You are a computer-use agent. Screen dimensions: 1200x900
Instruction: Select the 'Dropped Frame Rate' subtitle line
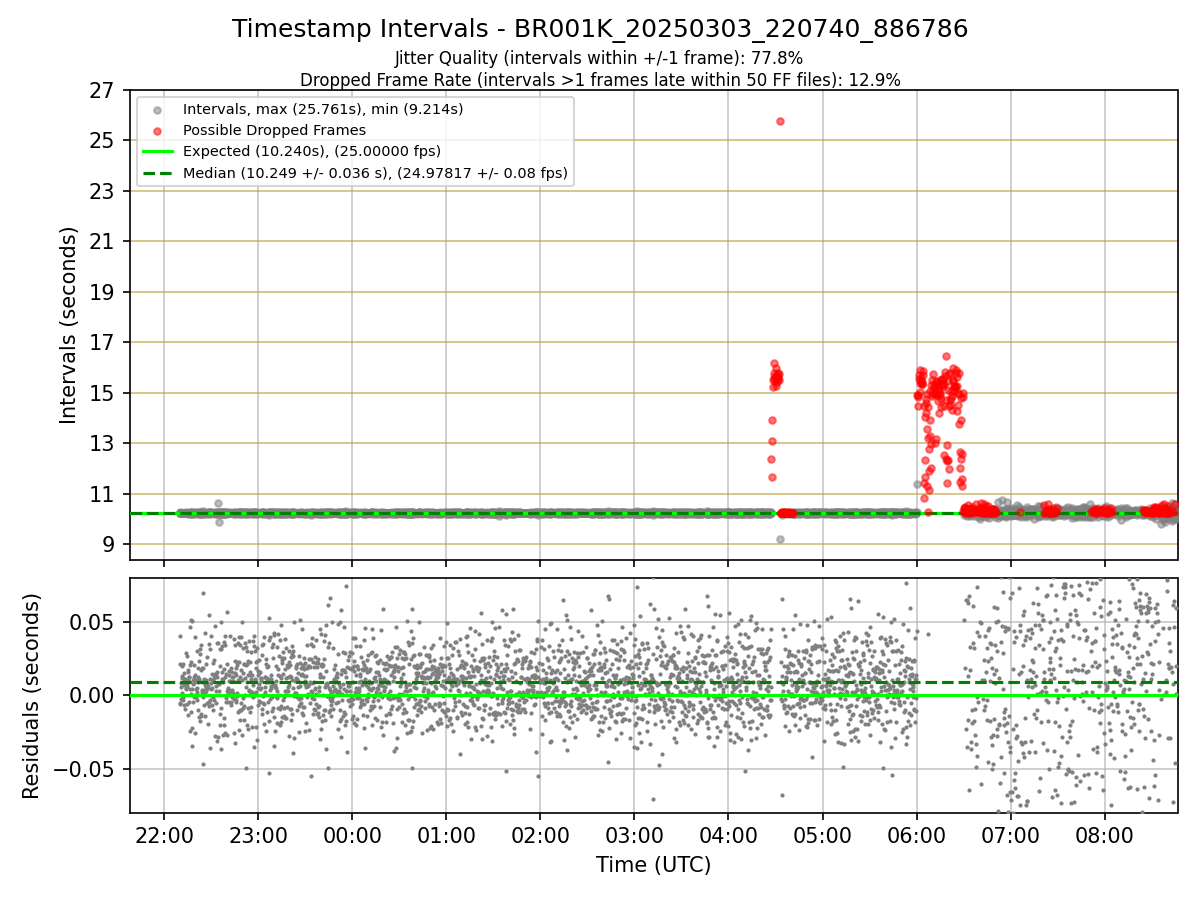pos(600,80)
